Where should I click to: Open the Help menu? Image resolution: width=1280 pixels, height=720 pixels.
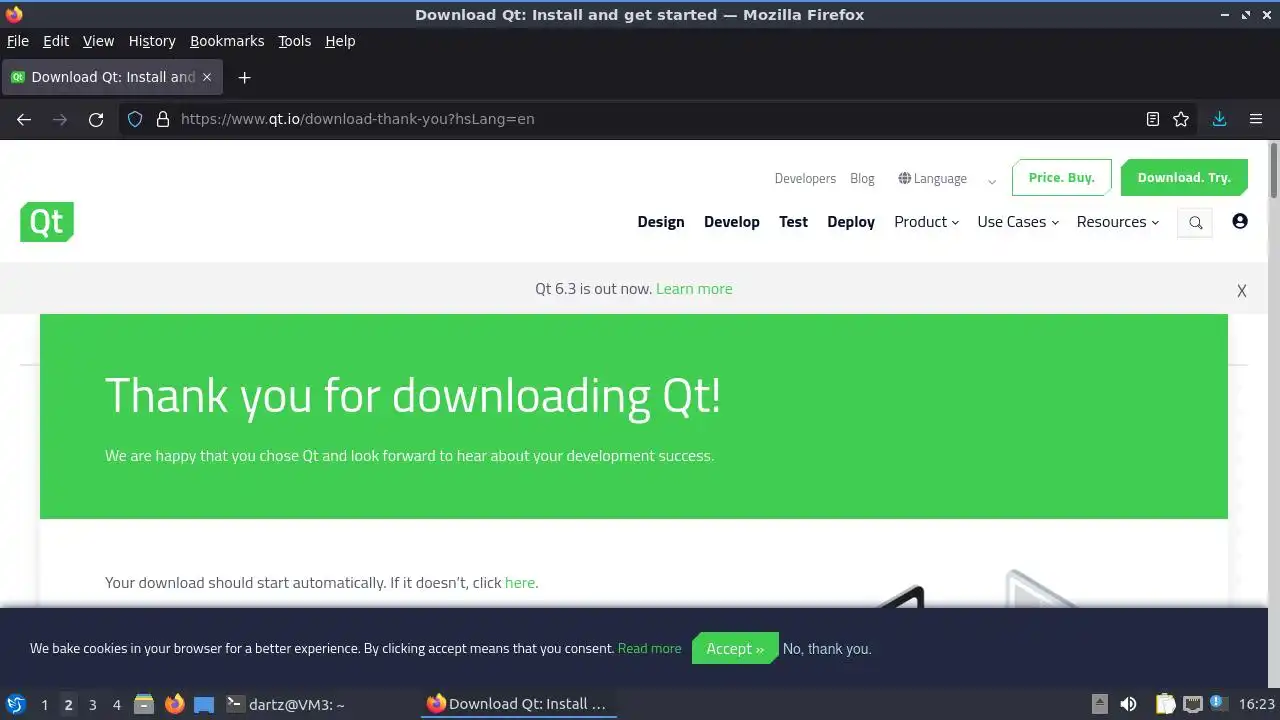point(340,41)
